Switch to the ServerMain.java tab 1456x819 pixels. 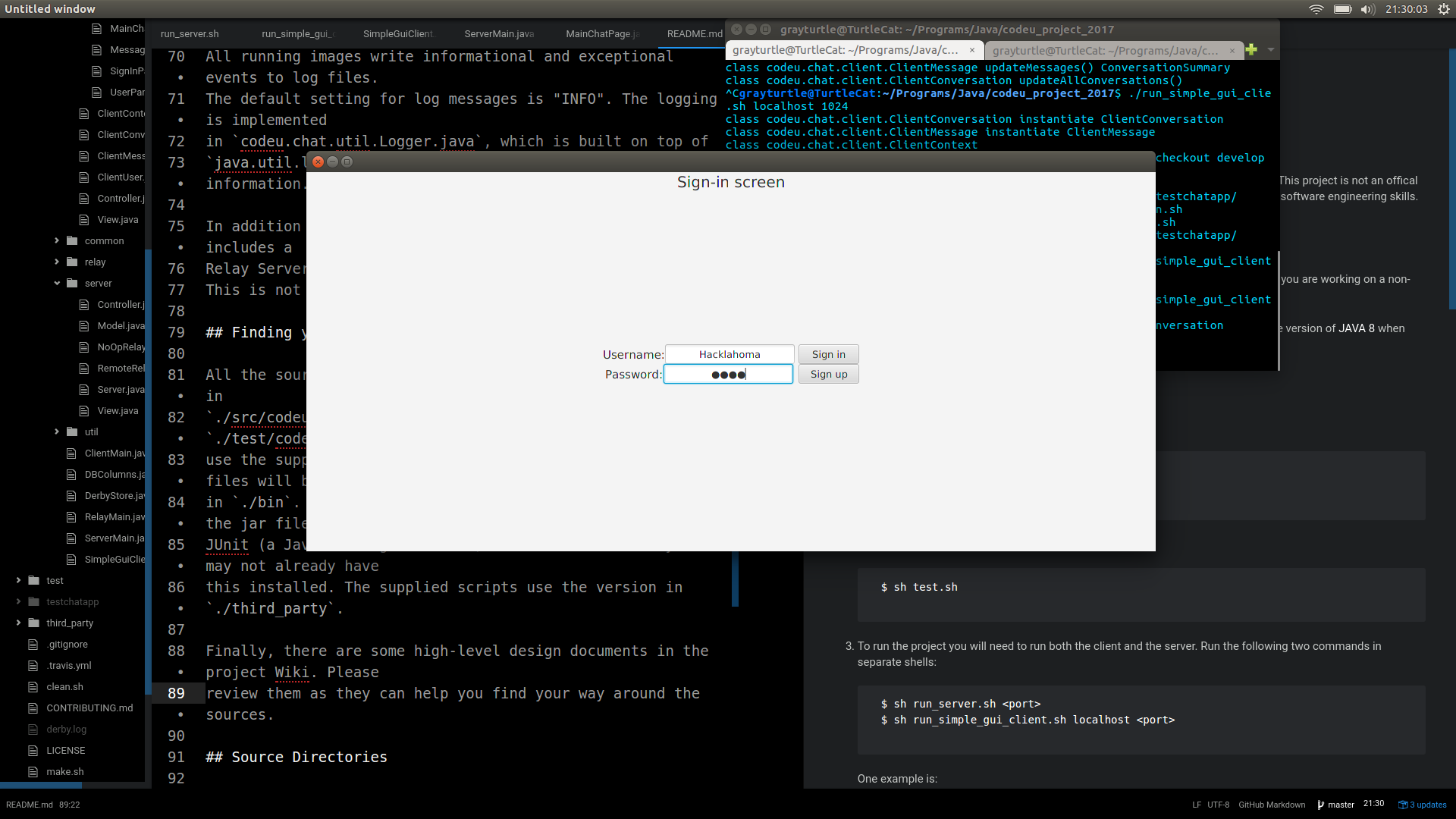(499, 34)
